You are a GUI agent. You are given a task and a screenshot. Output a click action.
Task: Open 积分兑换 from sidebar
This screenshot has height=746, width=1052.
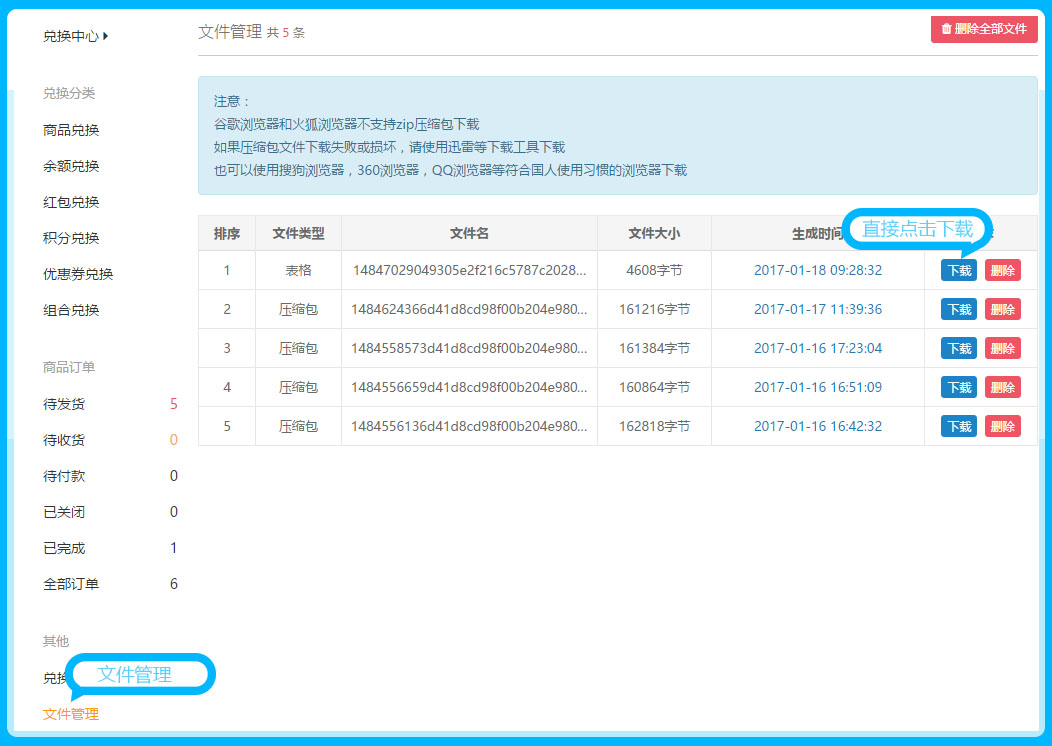(x=71, y=238)
